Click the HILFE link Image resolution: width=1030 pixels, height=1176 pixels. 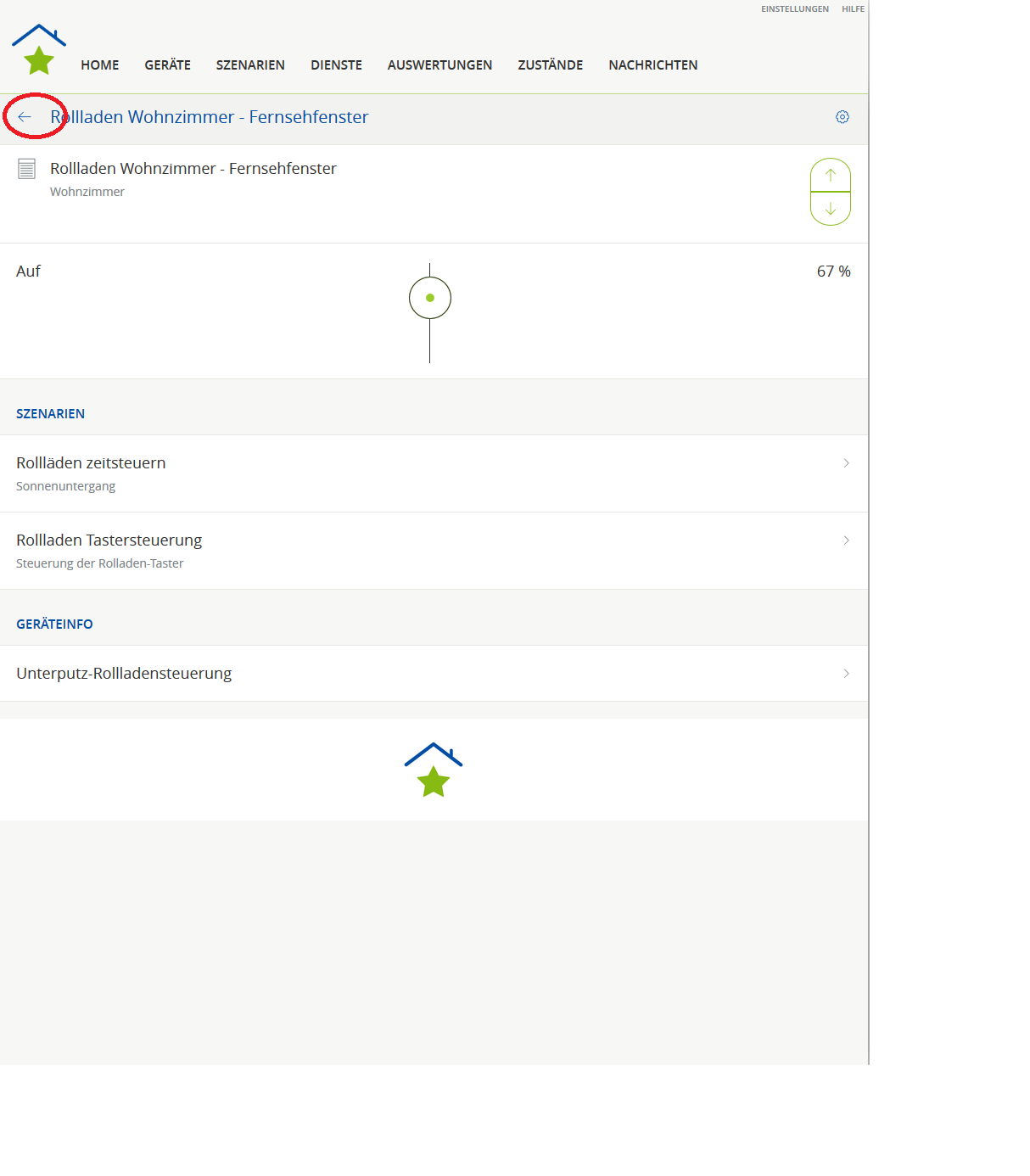point(853,9)
